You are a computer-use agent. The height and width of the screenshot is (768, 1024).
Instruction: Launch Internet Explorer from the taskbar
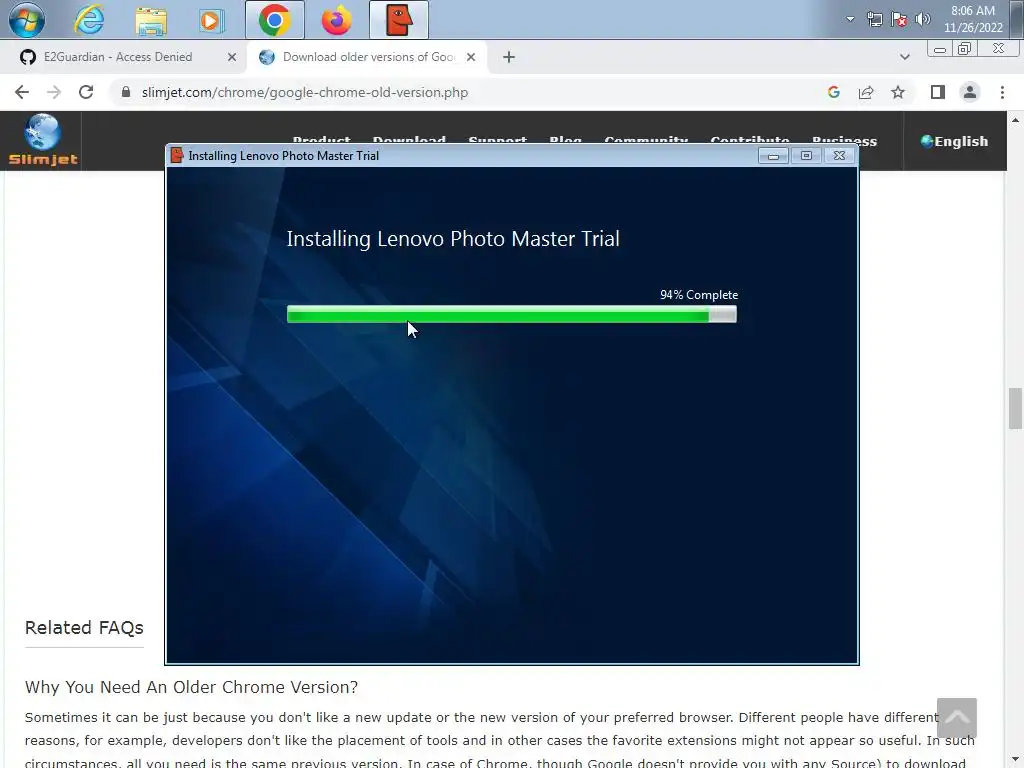tap(89, 20)
